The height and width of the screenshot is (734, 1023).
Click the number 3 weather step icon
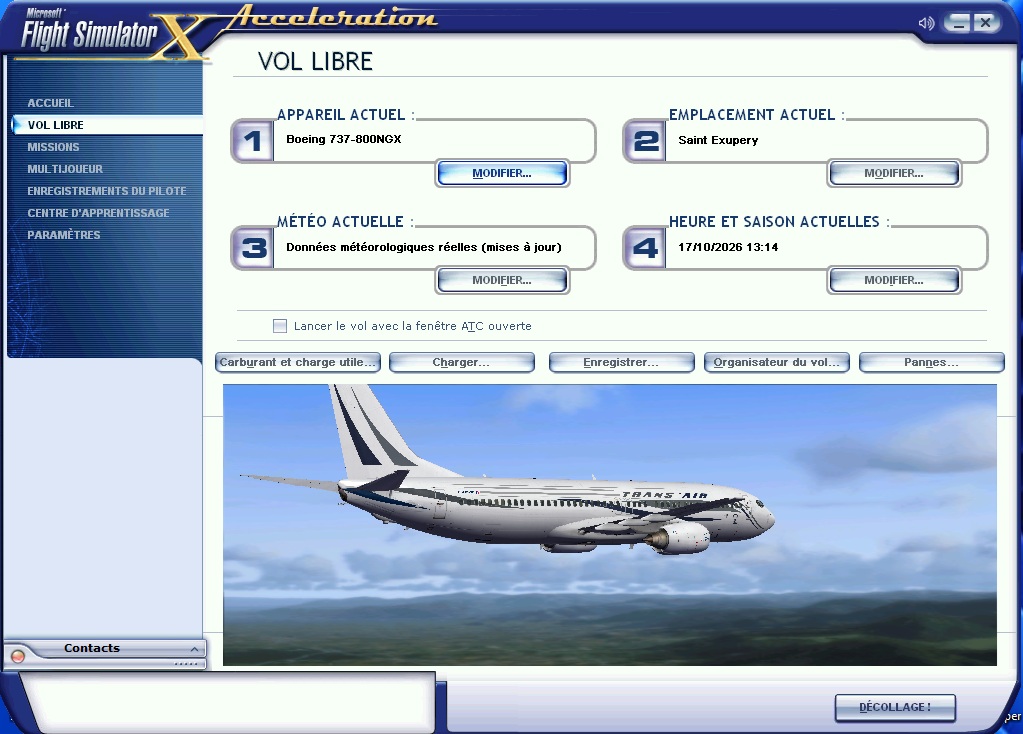click(252, 248)
